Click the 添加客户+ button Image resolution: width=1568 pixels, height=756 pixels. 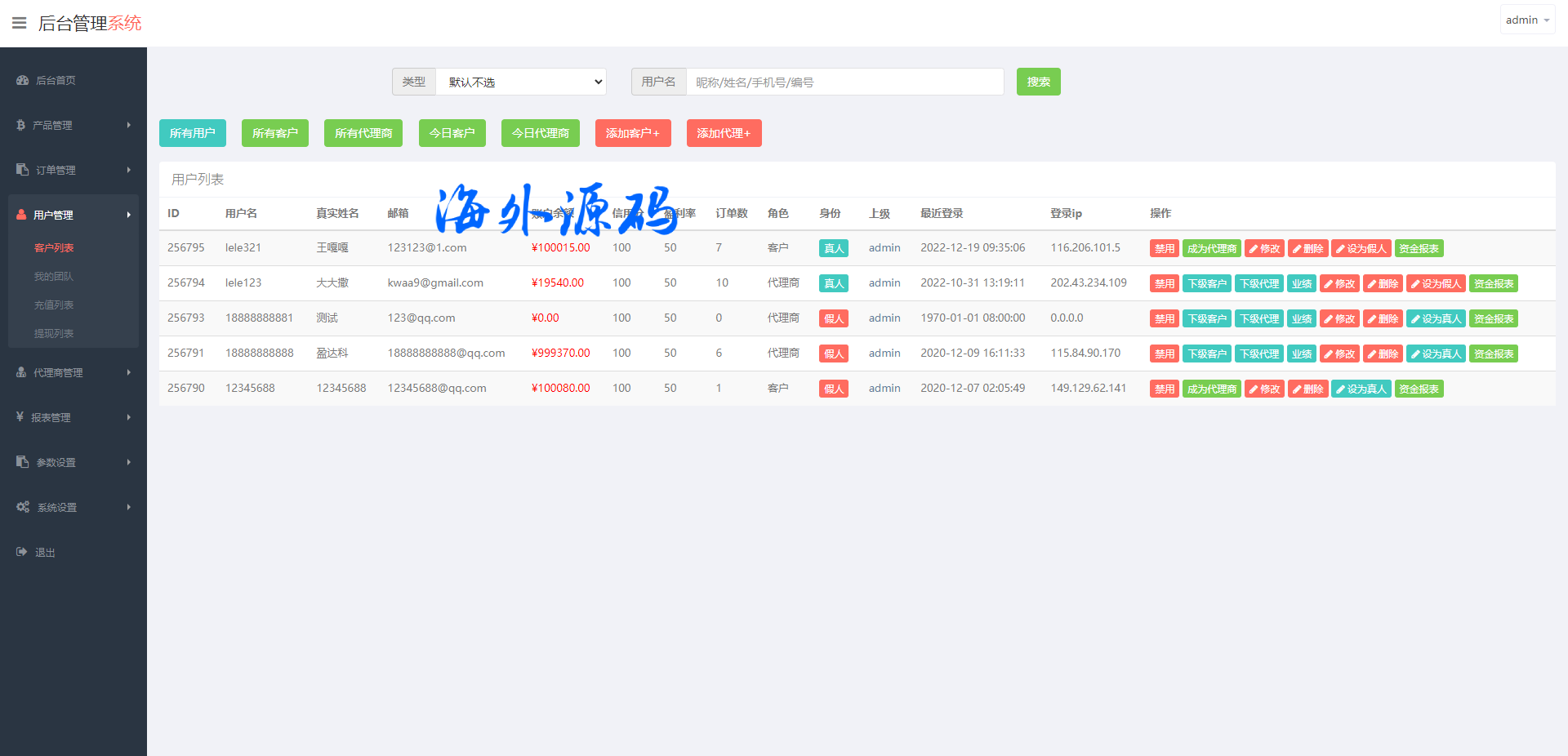[632, 133]
